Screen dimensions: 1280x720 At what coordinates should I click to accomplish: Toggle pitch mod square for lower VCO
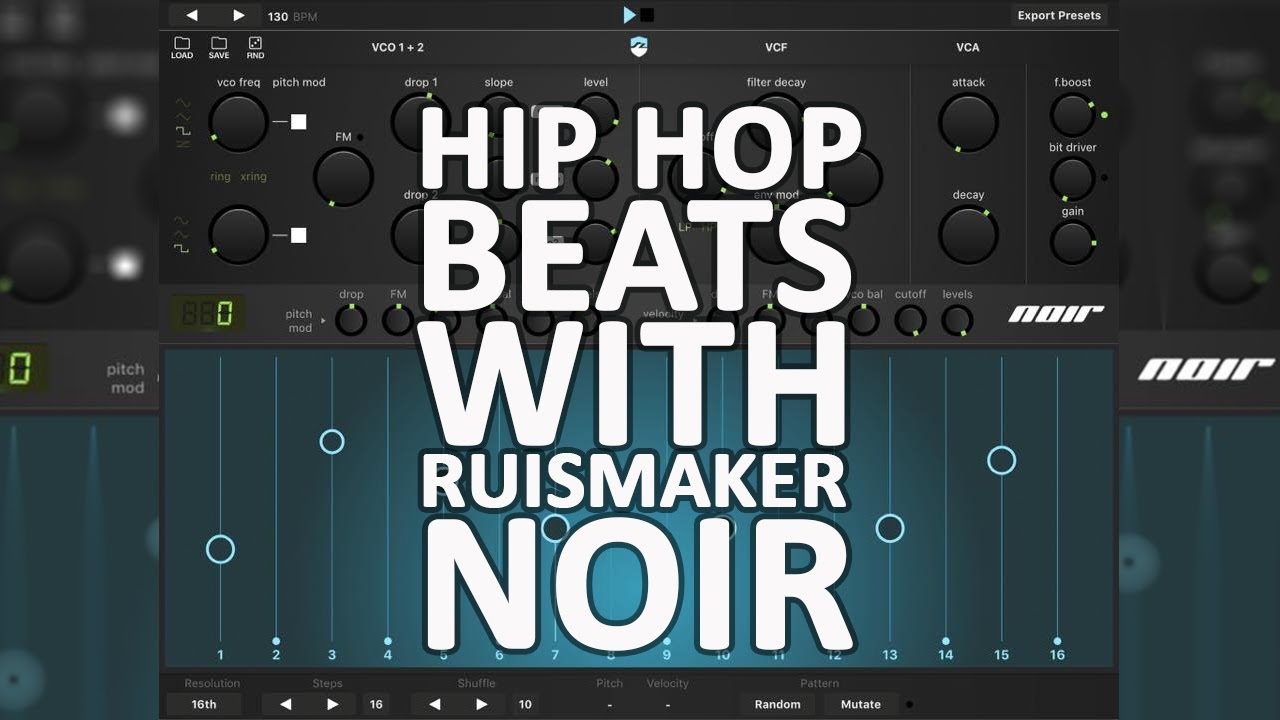298,236
